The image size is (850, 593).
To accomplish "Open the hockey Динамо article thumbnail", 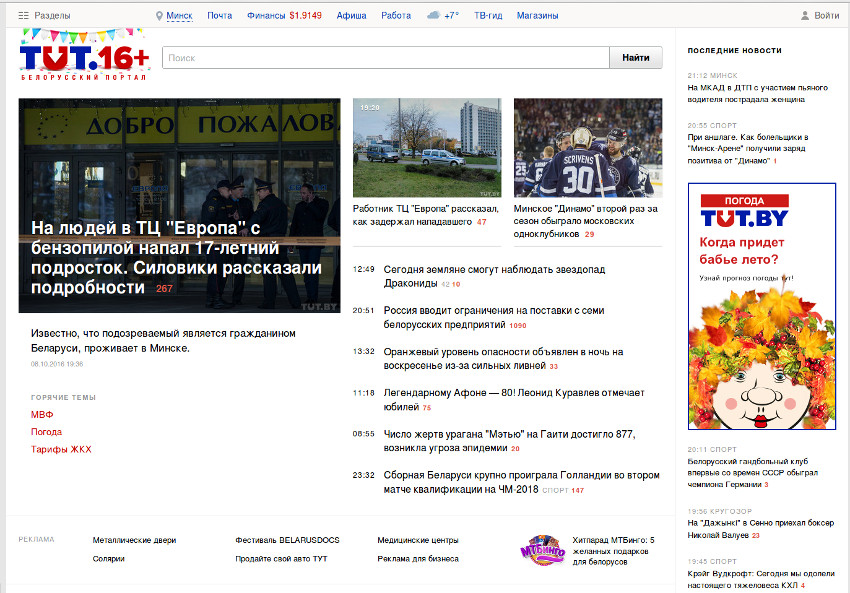I will pyautogui.click(x=587, y=148).
